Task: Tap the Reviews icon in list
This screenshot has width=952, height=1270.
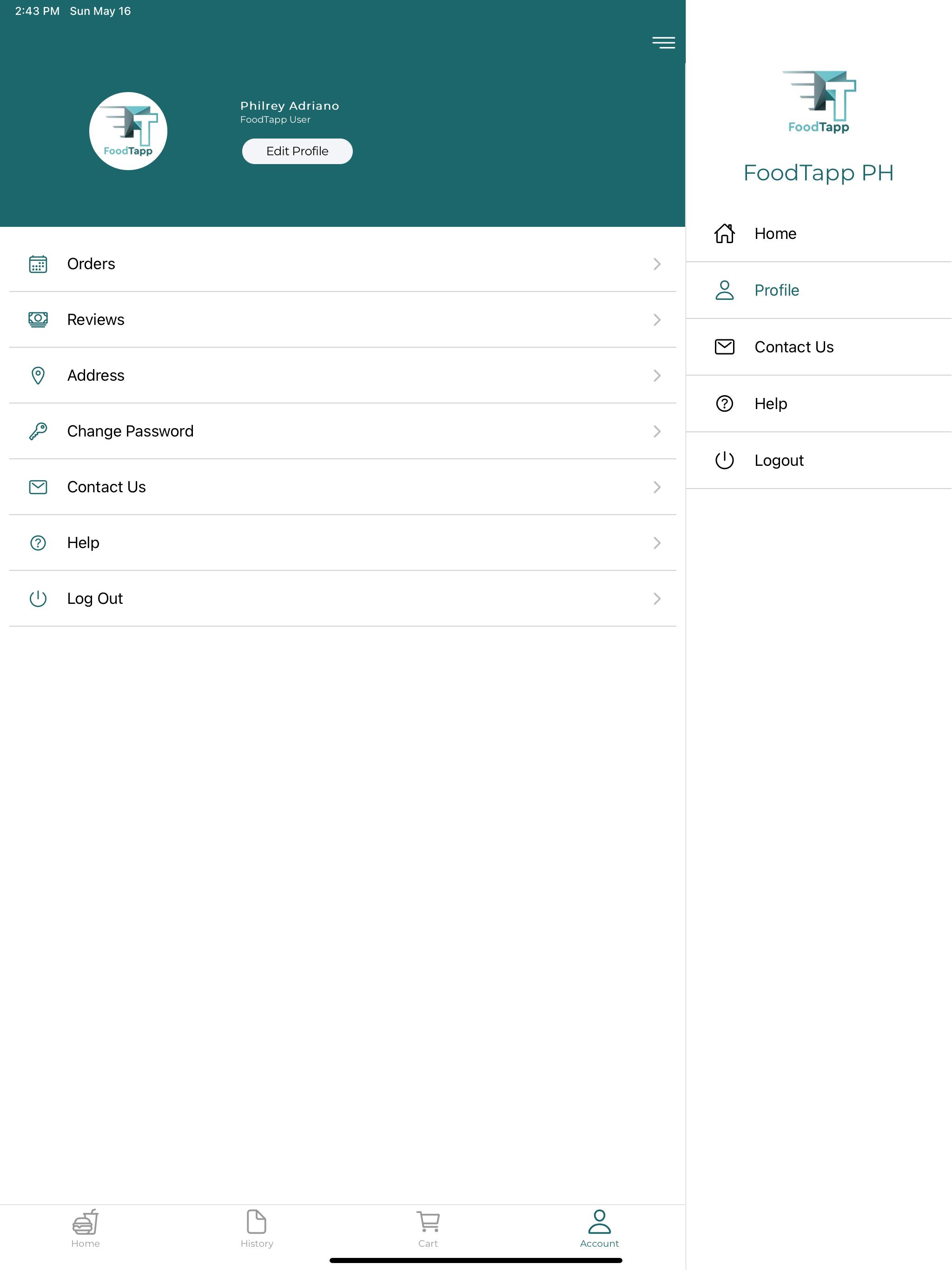Action: click(38, 320)
